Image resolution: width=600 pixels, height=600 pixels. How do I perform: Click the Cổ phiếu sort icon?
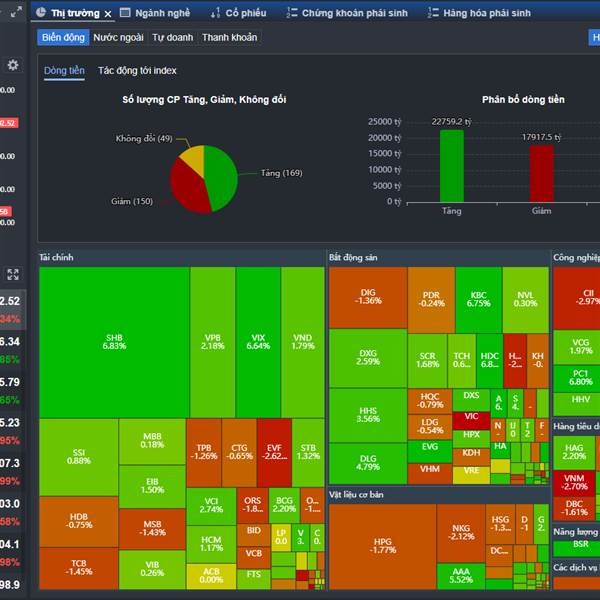215,13
